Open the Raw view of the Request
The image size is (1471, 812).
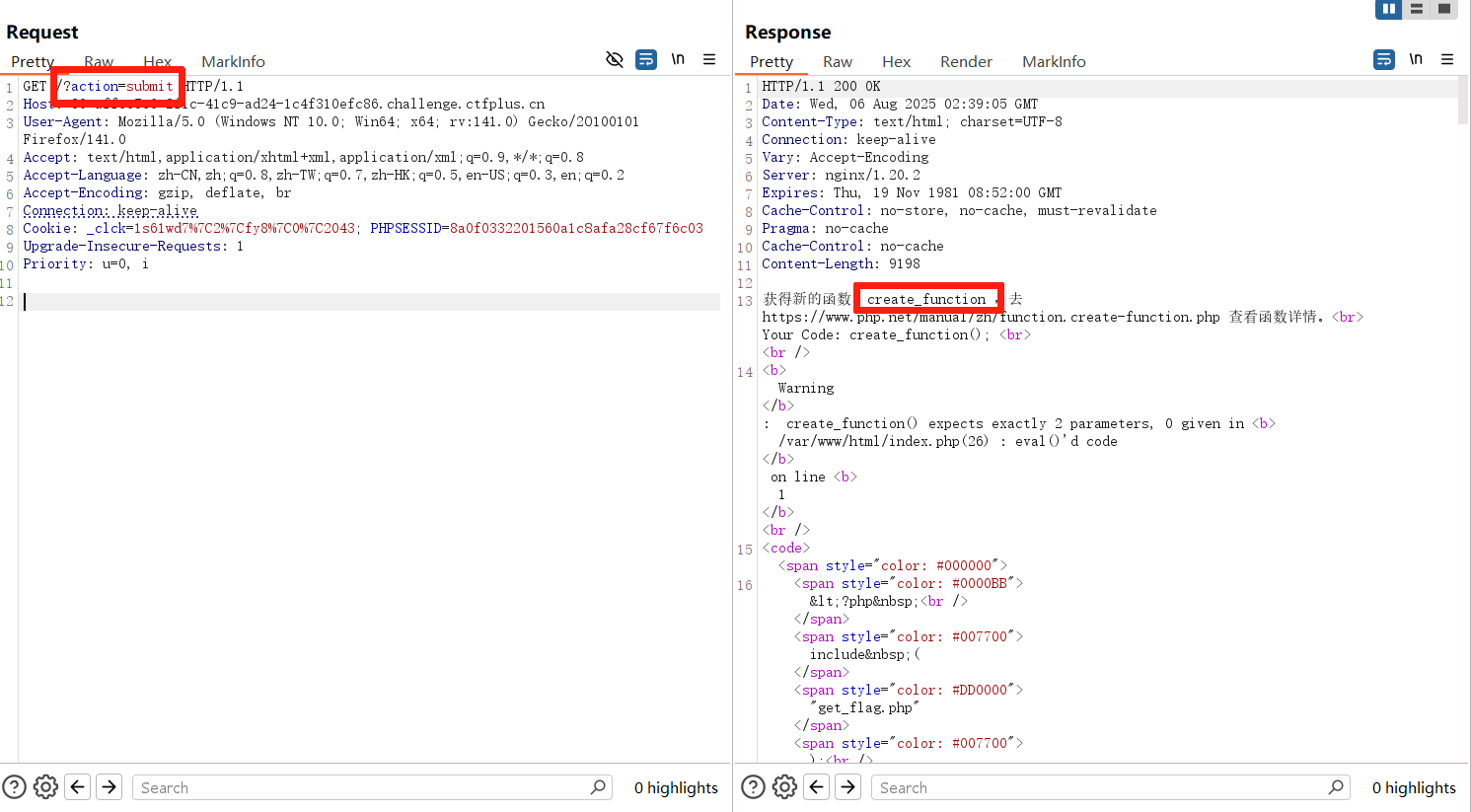(99, 61)
